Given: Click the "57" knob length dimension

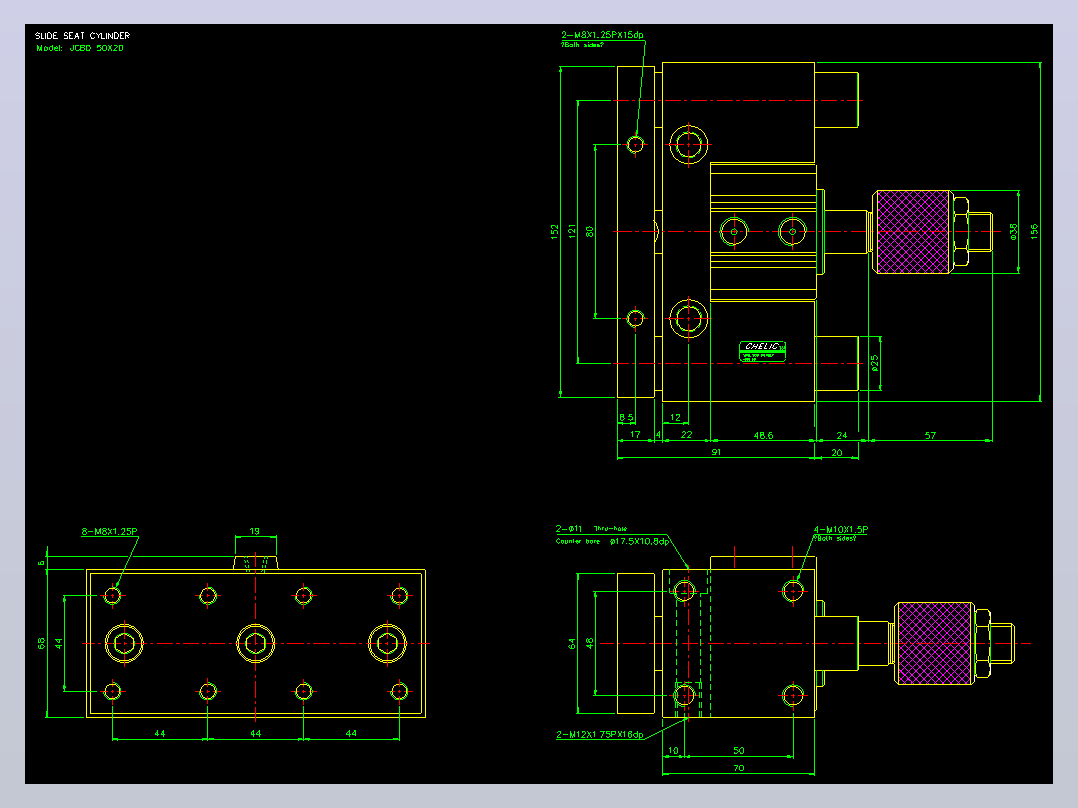Looking at the screenshot, I should point(930,435).
